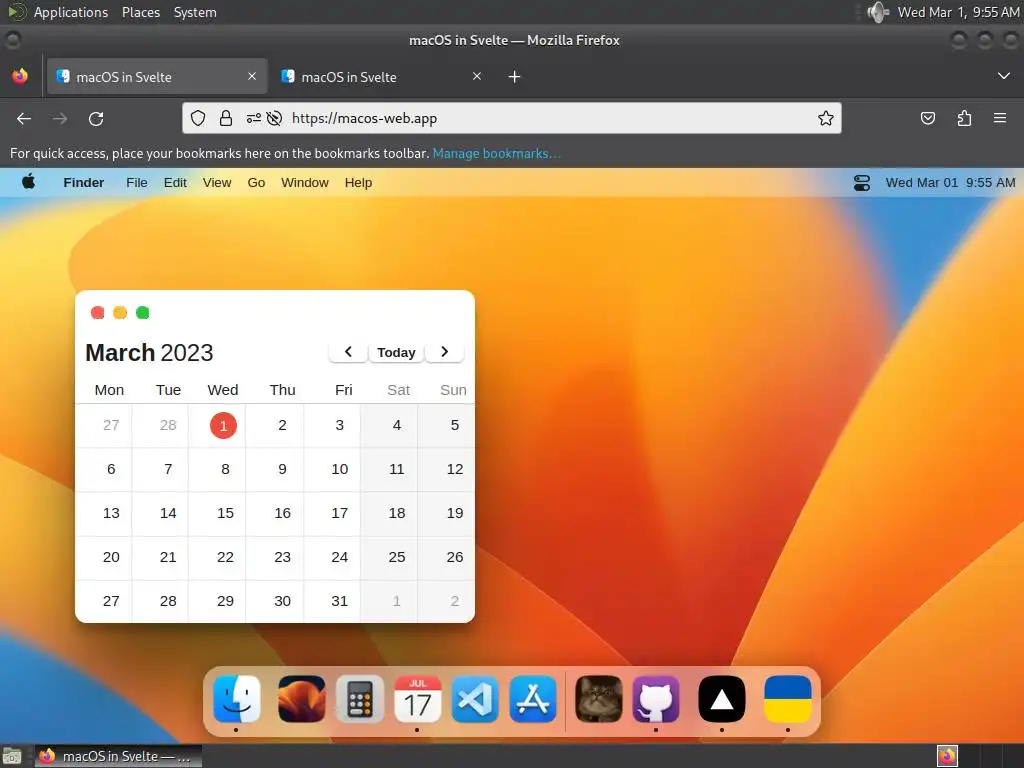
Task: Click 'March 2023' calendar heading
Action: pyautogui.click(x=149, y=353)
